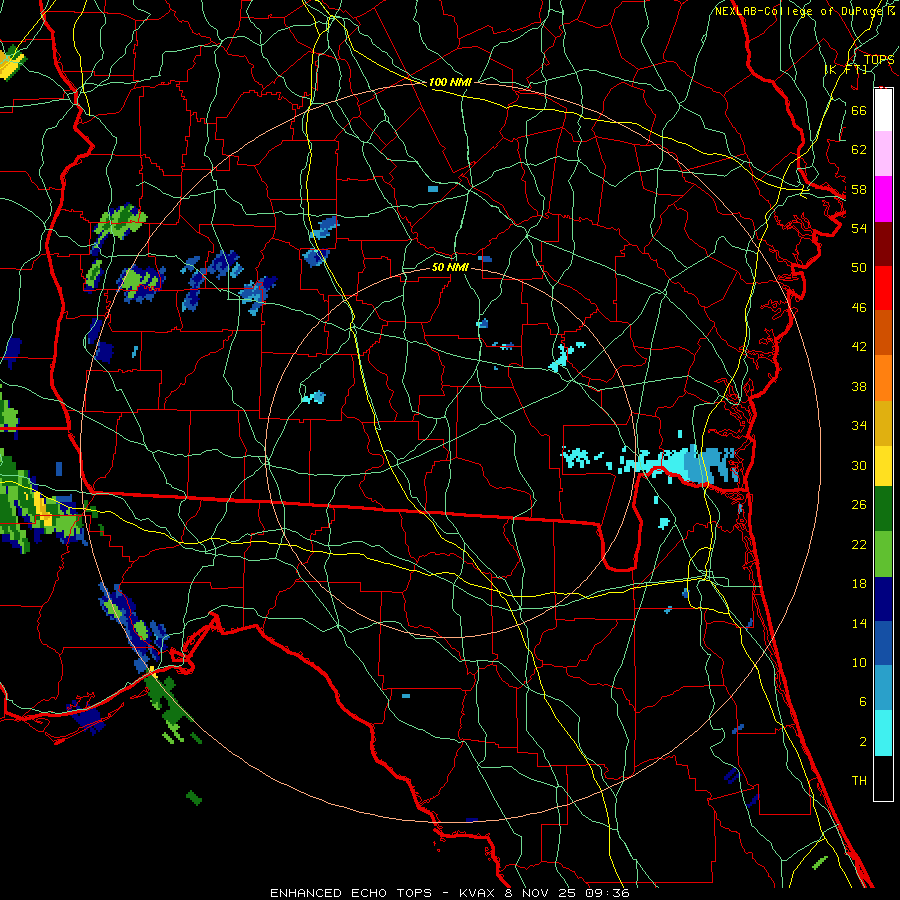Click the "ENHANCED ECHO TOPS" caption
Viewport: 900px width, 900px height.
351,893
